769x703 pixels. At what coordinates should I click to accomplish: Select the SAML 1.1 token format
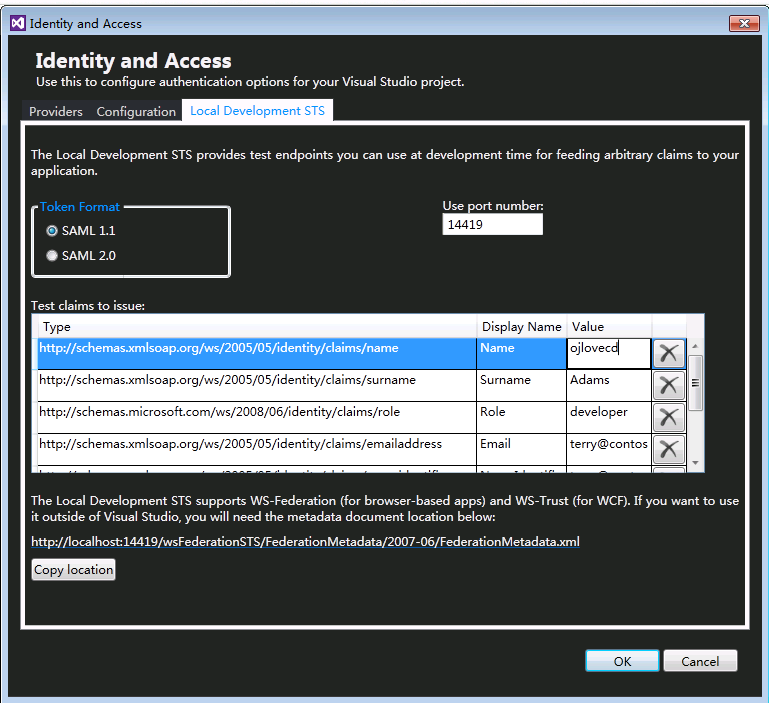81,231
